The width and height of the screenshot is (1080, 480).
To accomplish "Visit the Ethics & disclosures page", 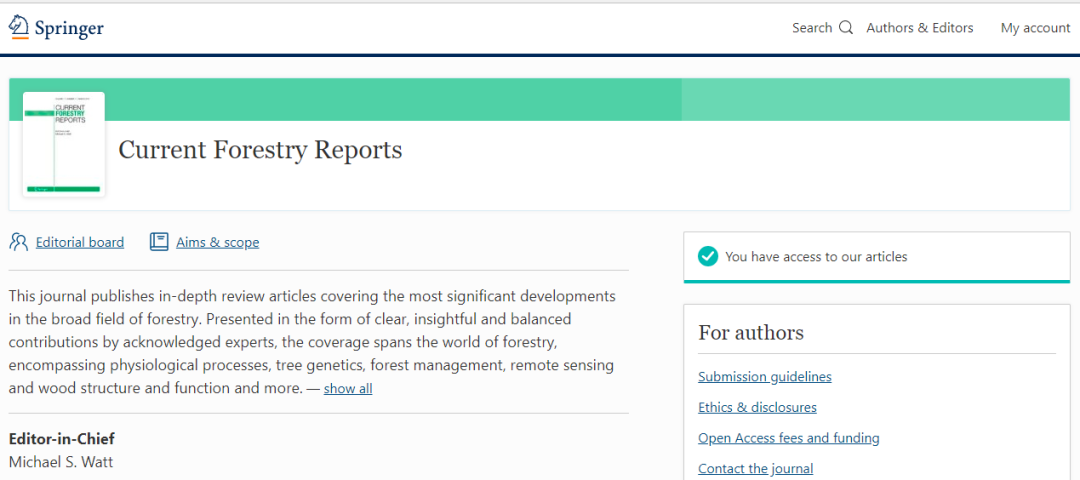I will point(757,407).
